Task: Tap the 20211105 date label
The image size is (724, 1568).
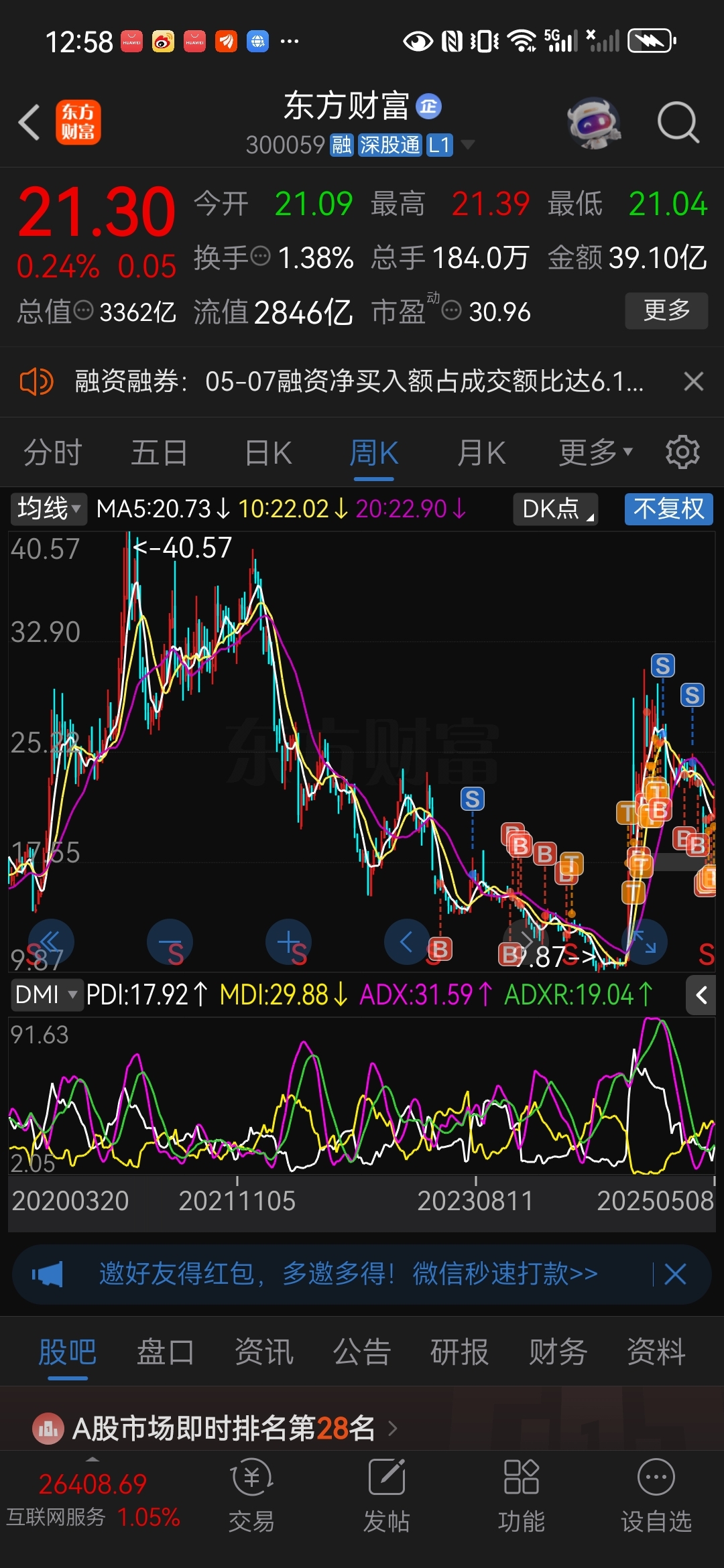Action: point(237,1201)
